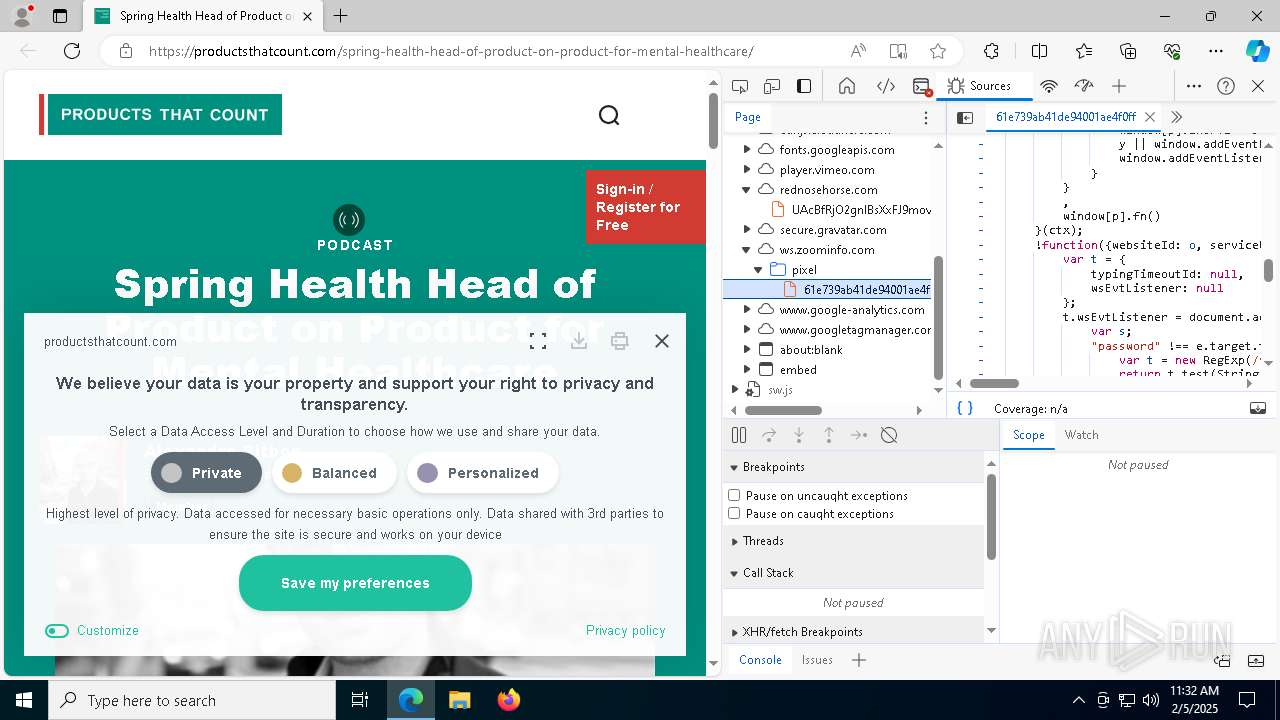Open the search icon on Products That Count

coord(609,116)
